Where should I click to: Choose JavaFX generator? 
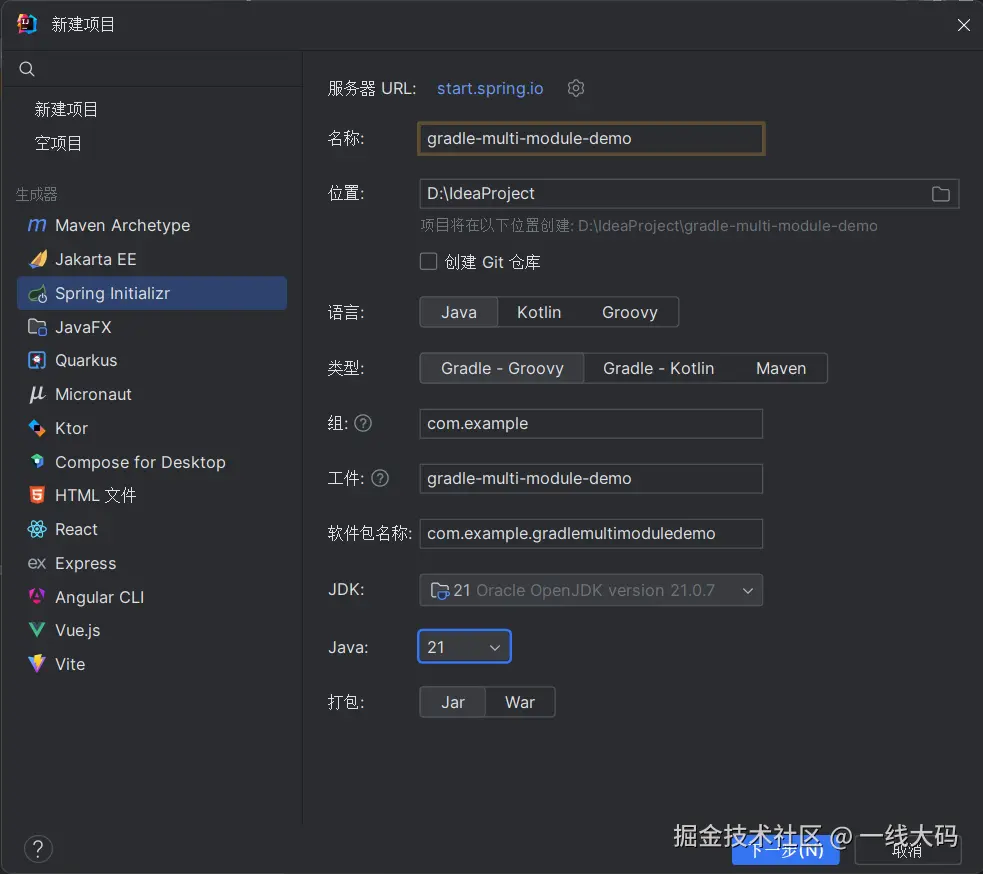point(152,327)
